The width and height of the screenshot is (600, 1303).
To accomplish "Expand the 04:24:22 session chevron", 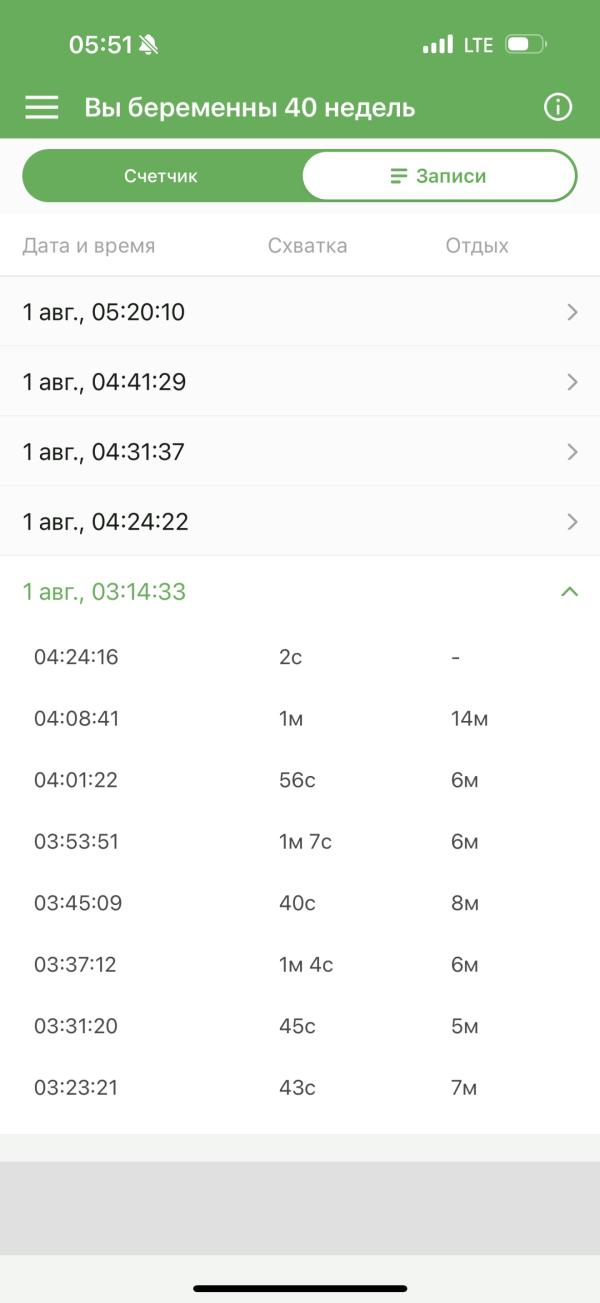I will click(572, 522).
